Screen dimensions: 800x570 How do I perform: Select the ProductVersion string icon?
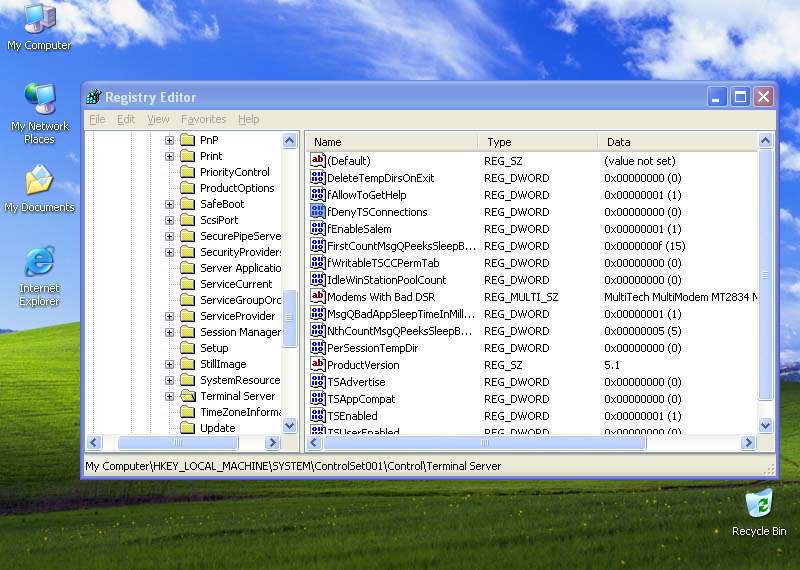(x=317, y=364)
